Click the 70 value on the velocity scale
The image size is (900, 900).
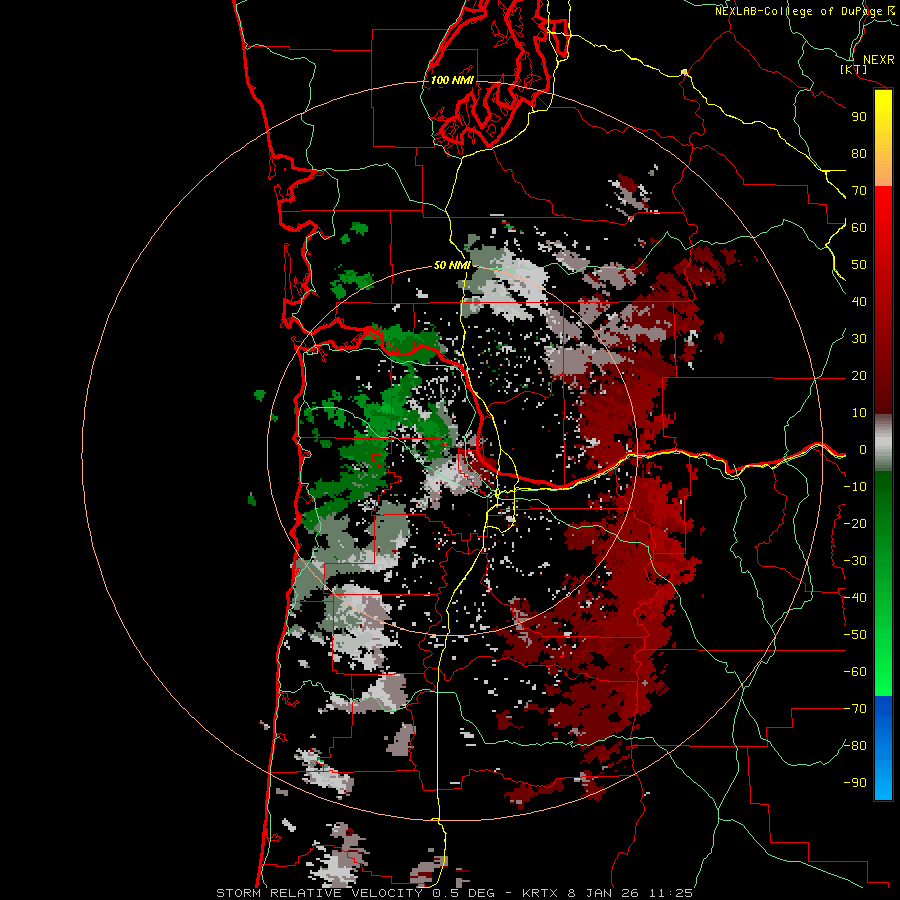pyautogui.click(x=859, y=191)
